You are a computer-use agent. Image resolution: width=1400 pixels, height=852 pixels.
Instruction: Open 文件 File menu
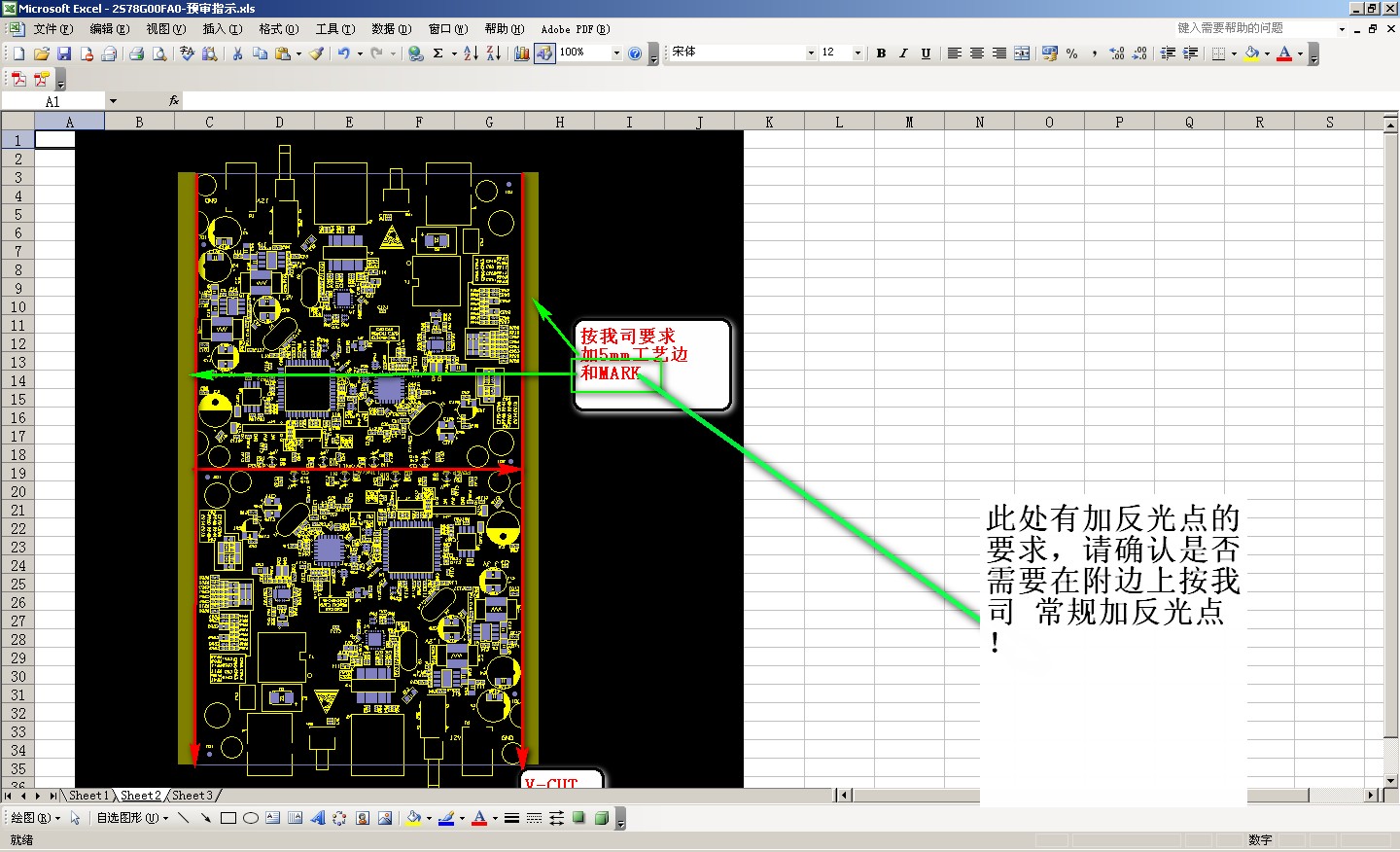53,29
